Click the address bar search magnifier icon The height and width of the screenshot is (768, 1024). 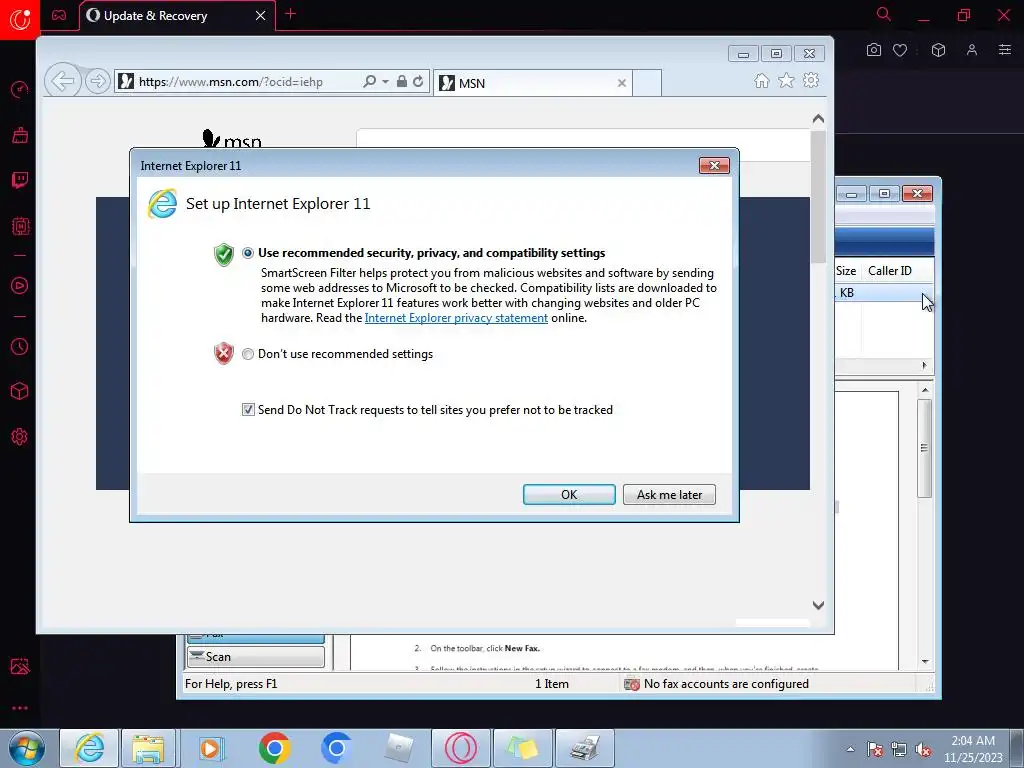point(370,81)
